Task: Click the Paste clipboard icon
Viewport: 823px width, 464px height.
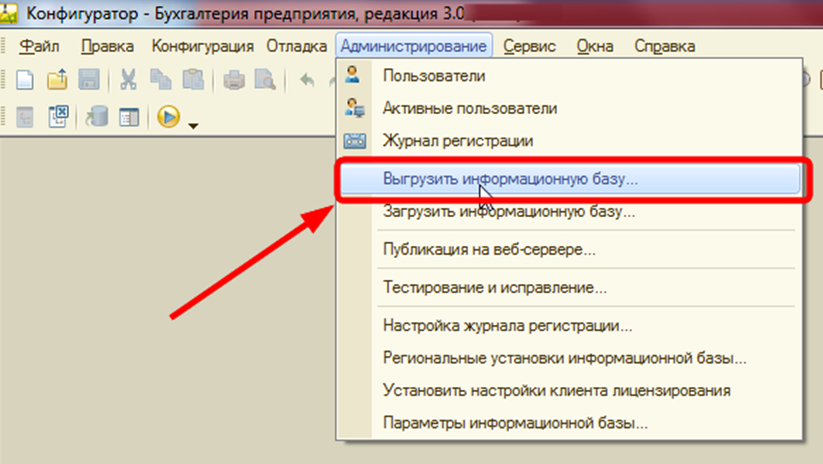Action: 193,80
